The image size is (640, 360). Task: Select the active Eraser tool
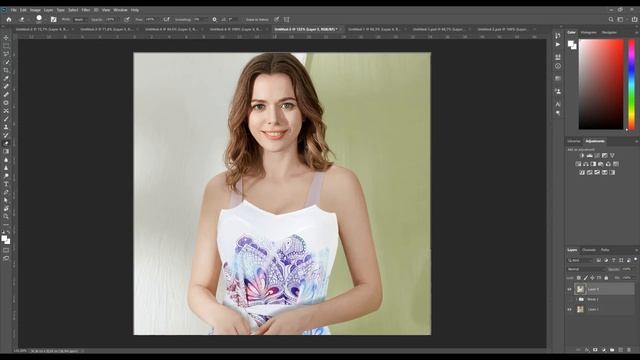(x=6, y=143)
